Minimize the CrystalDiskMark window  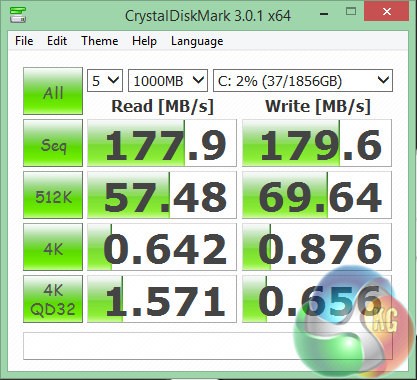coord(324,12)
